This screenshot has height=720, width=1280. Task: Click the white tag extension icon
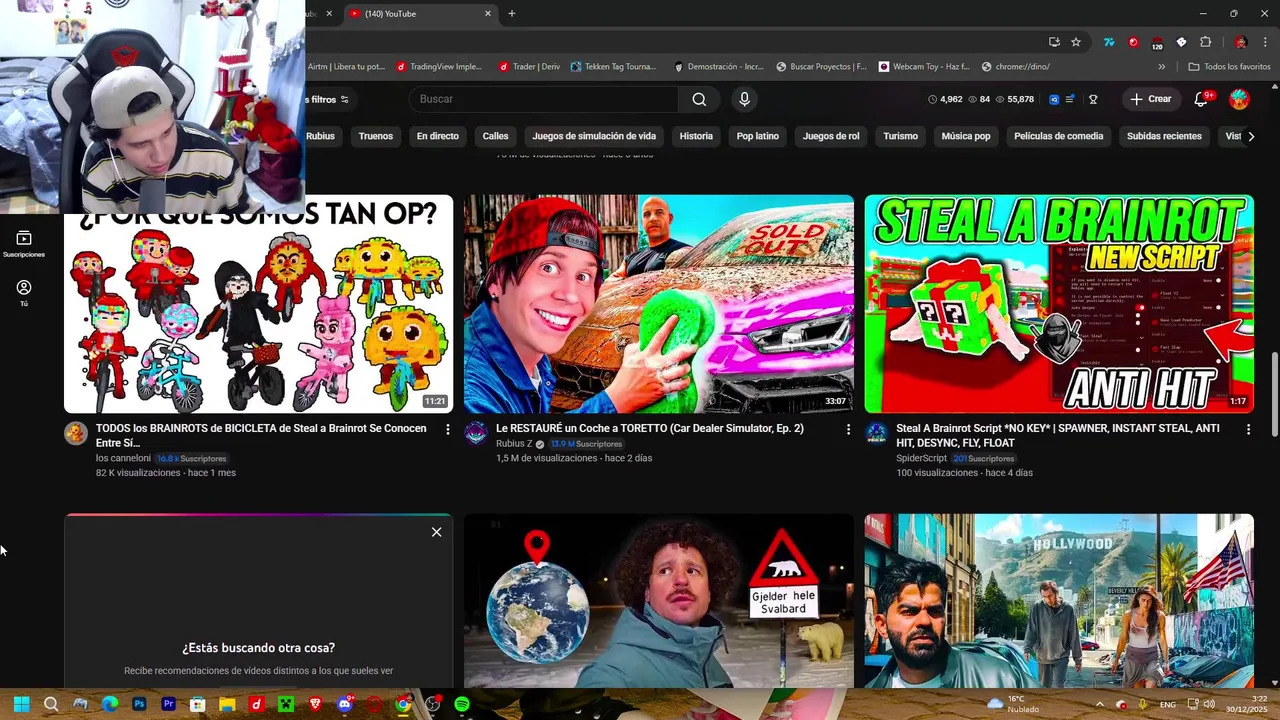1181,42
